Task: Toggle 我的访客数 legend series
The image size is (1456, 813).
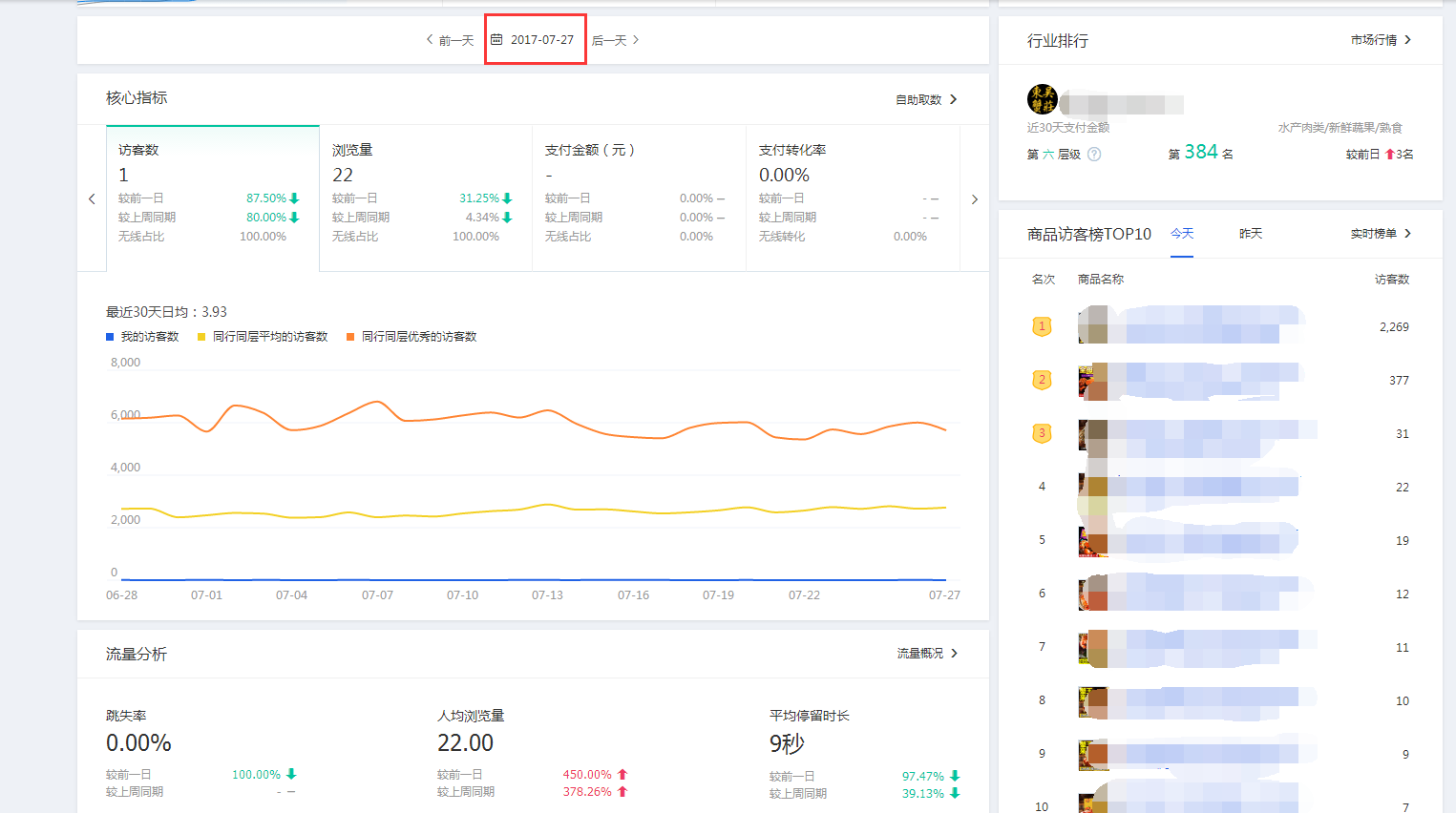Action: (x=142, y=337)
